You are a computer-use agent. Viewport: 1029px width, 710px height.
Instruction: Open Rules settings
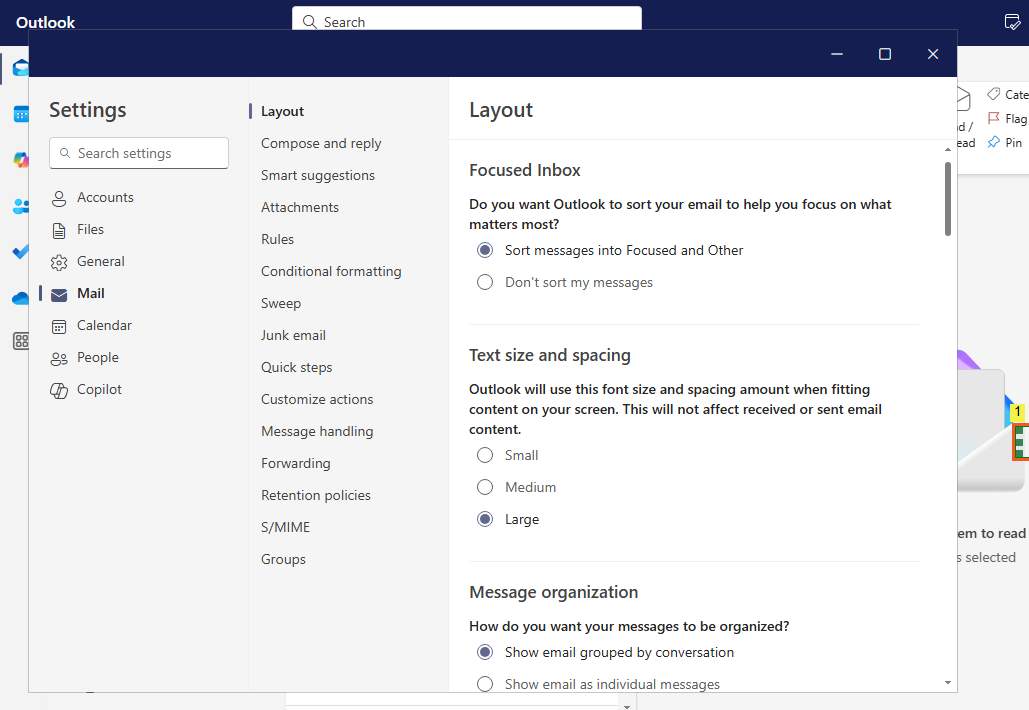(x=278, y=240)
